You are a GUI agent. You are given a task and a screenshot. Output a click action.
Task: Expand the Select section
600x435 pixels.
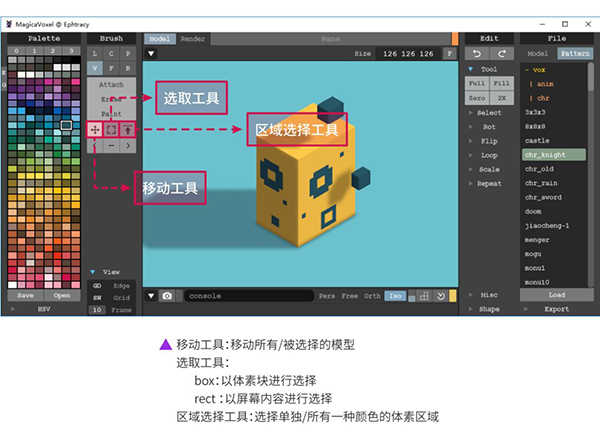click(x=471, y=113)
